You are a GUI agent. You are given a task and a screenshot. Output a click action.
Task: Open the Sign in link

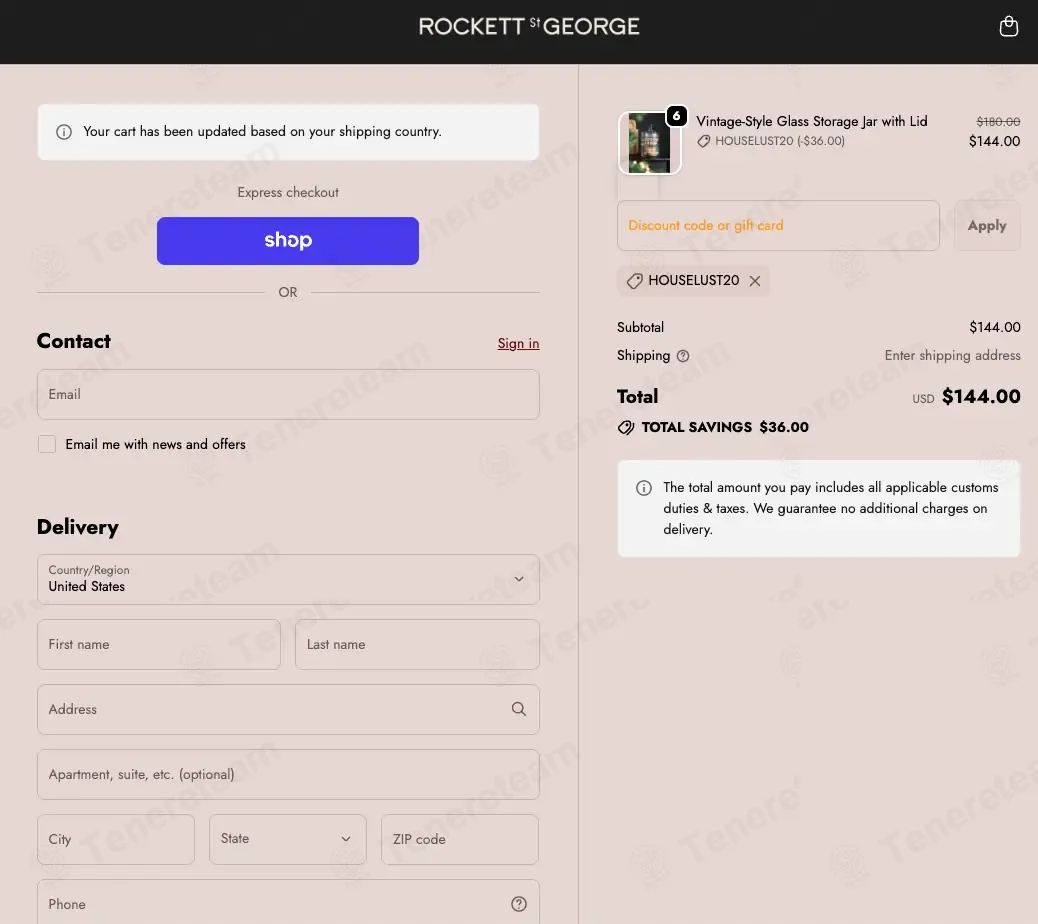(518, 343)
